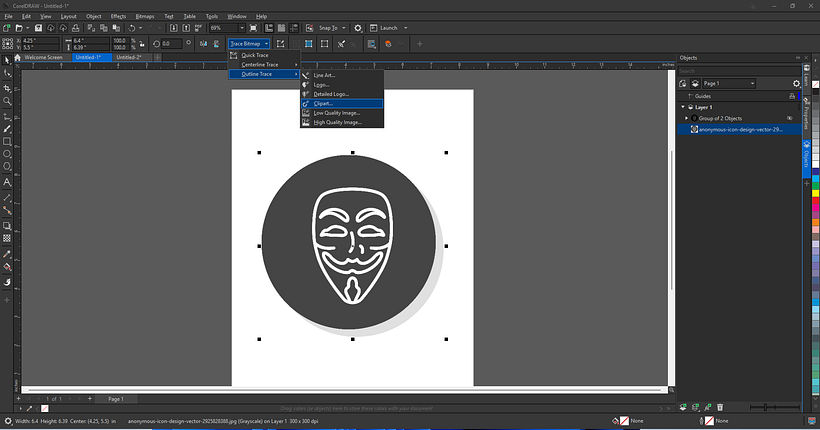Collapse the Layer 1 tree item
Image resolution: width=820 pixels, height=430 pixels.
coord(684,107)
